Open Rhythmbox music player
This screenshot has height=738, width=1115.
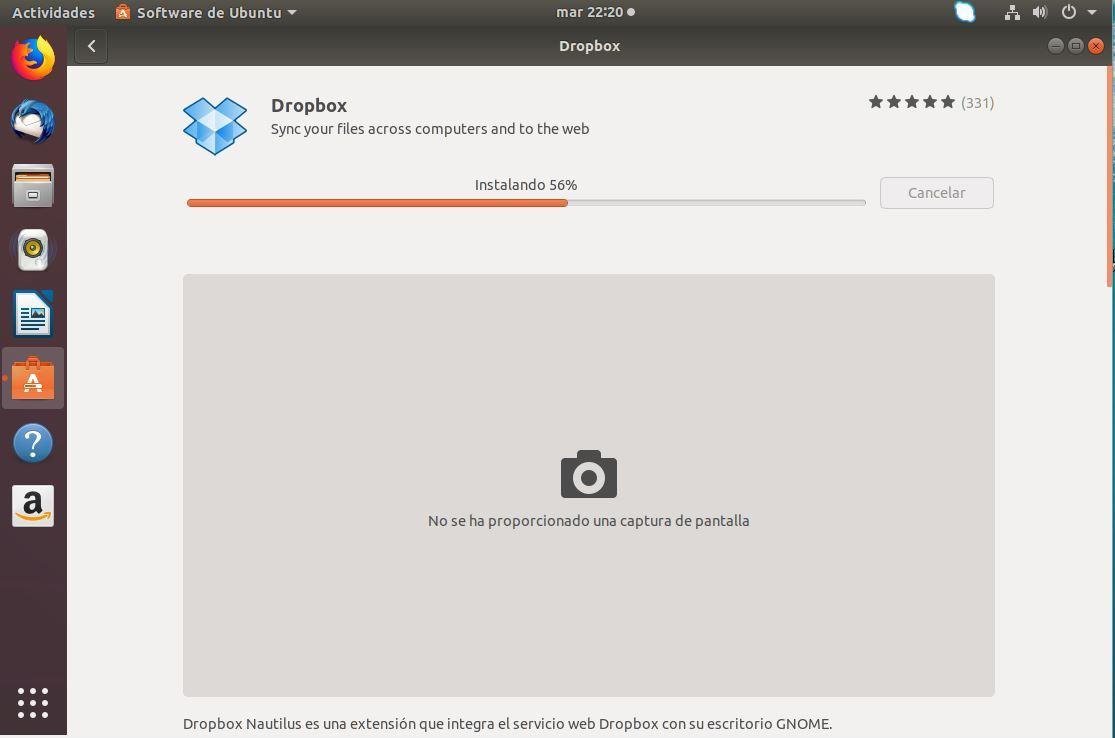coord(33,249)
